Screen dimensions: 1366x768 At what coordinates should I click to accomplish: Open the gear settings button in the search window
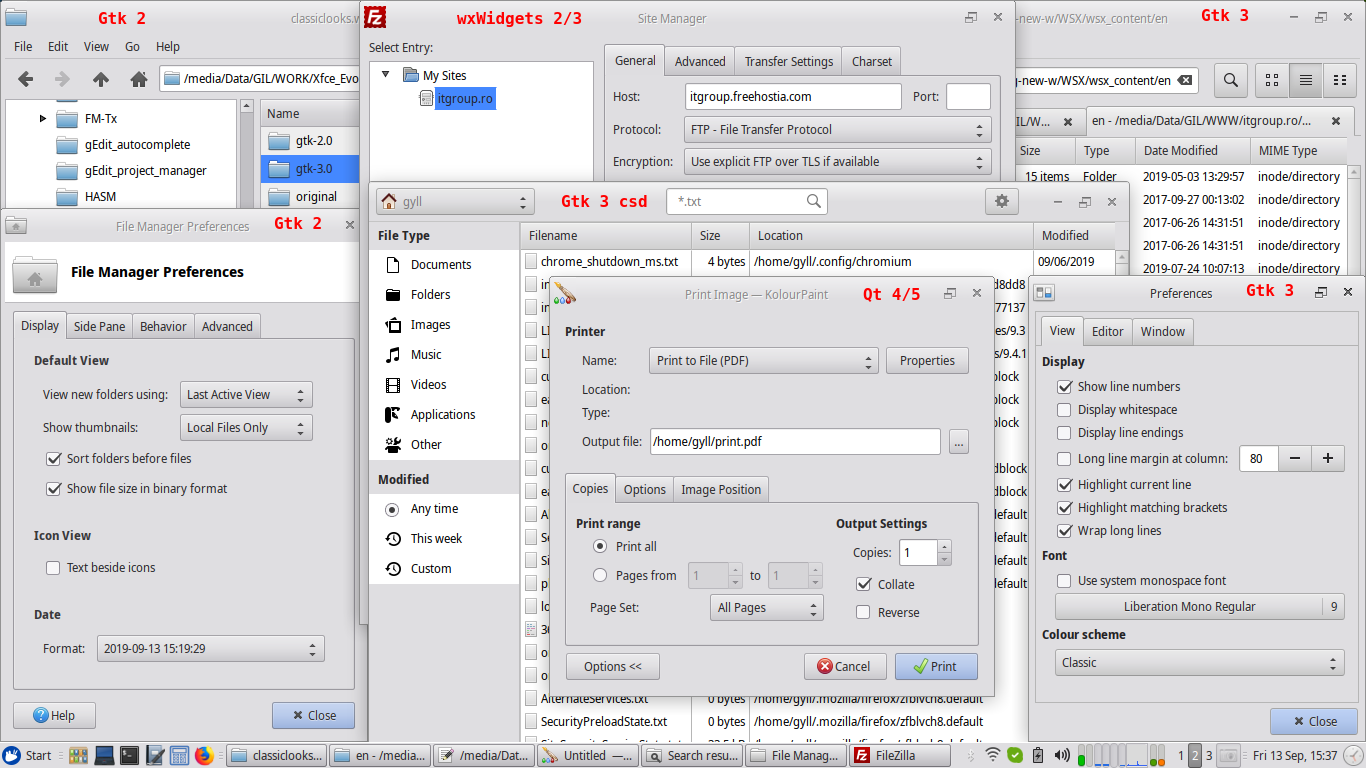click(1001, 201)
